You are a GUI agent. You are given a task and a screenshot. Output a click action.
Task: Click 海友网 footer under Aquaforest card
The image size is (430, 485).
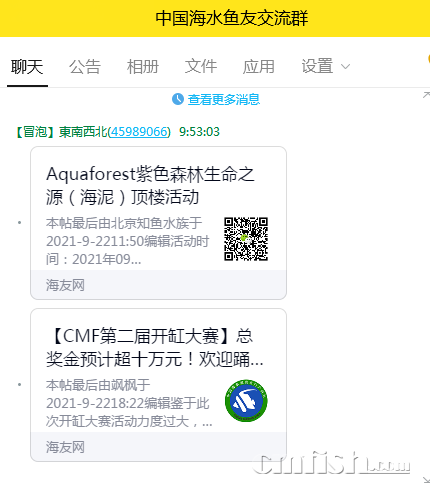(x=65, y=285)
